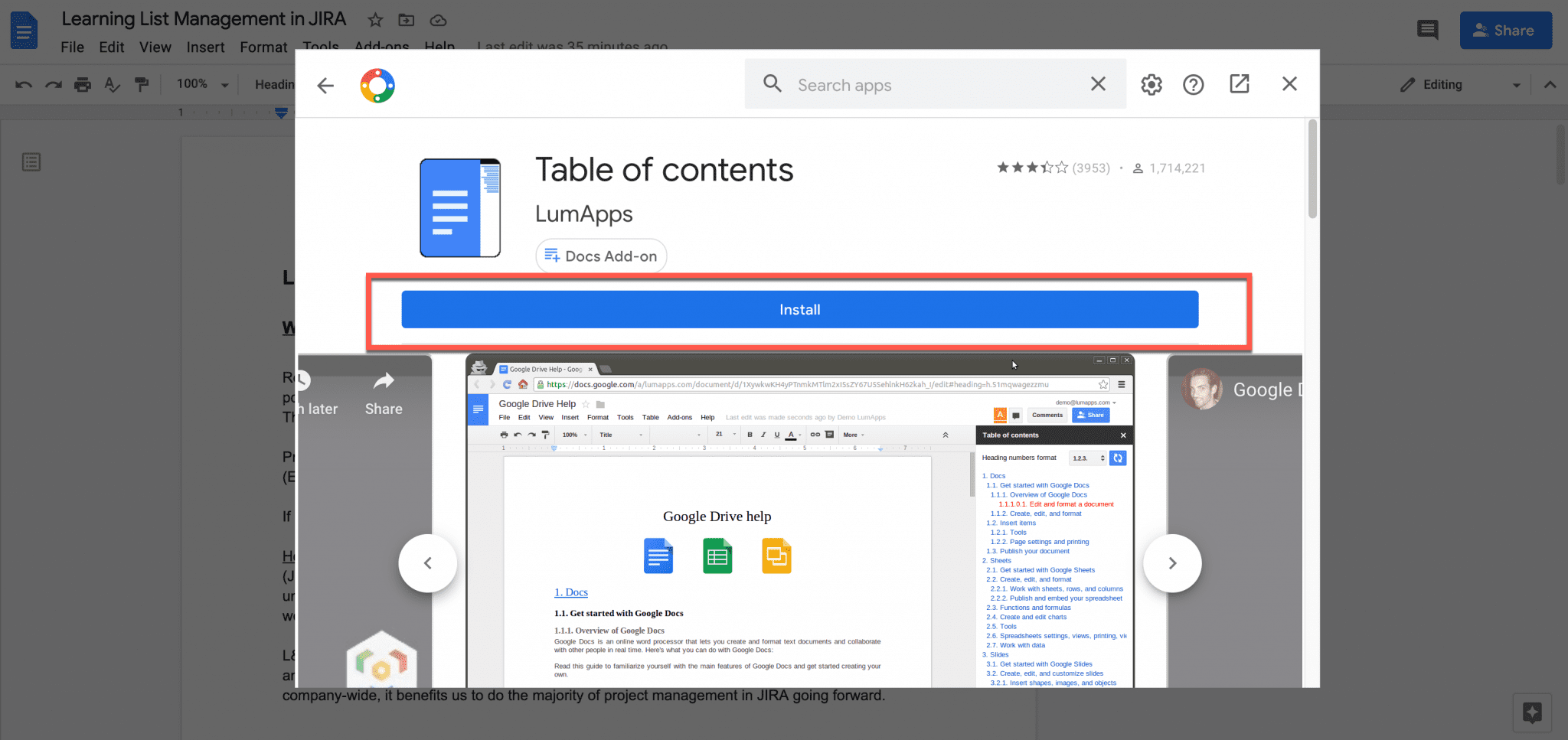Viewport: 1568px width, 740px height.
Task: Click the Share button
Action: pyautogui.click(x=1505, y=30)
